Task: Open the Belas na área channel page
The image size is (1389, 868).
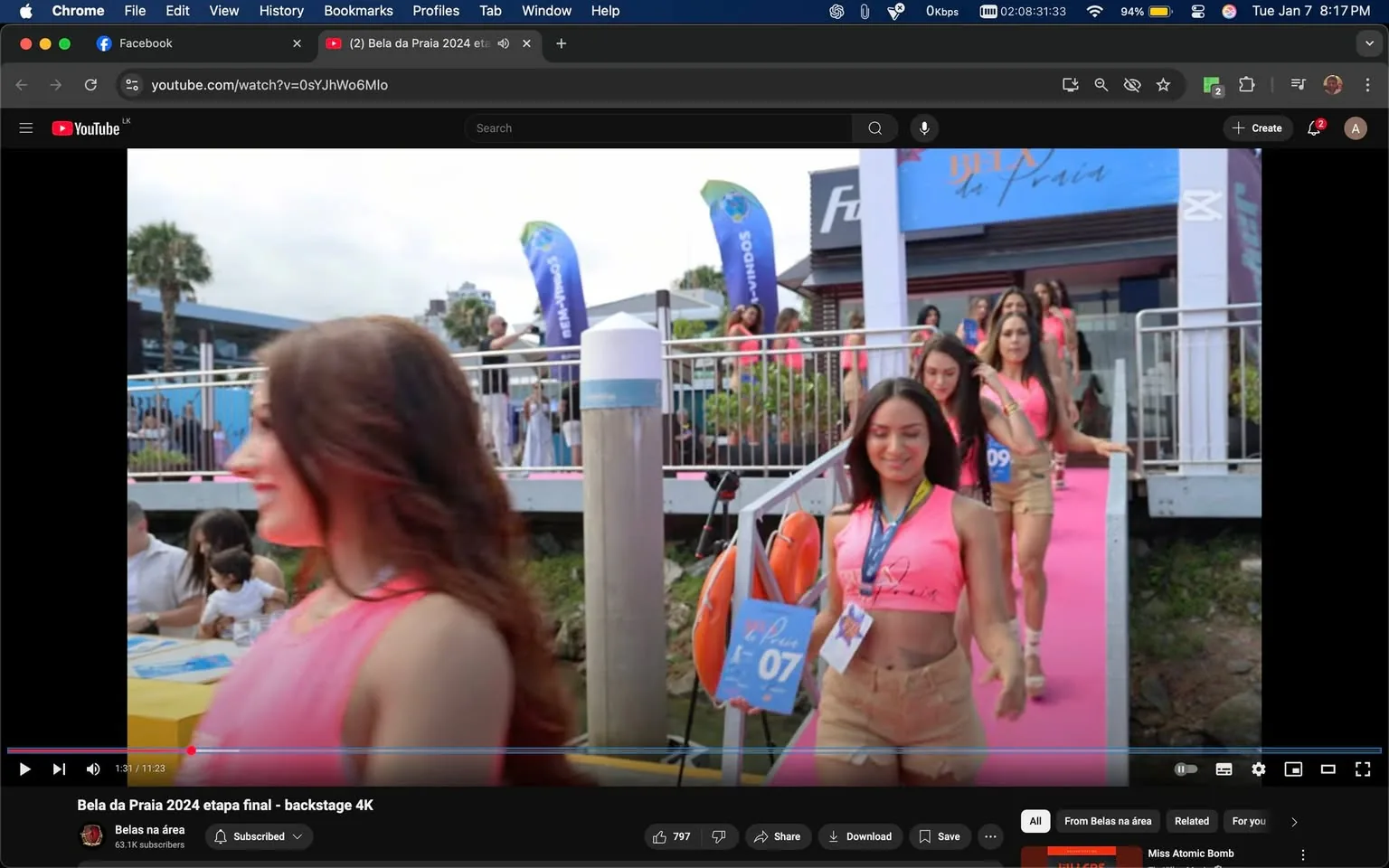Action: point(149,829)
